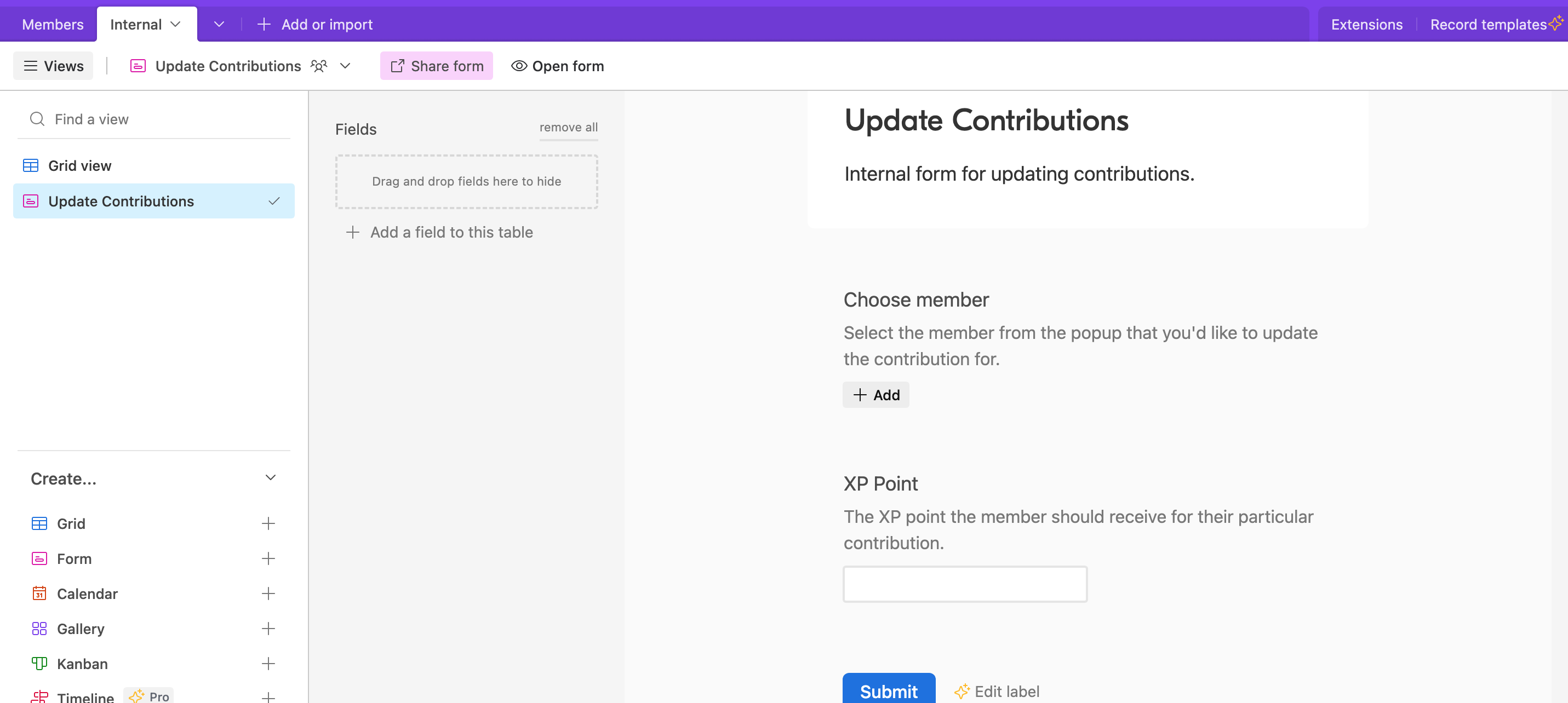Image resolution: width=1568 pixels, height=703 pixels.
Task: Switch to the Members table tab
Action: point(53,24)
